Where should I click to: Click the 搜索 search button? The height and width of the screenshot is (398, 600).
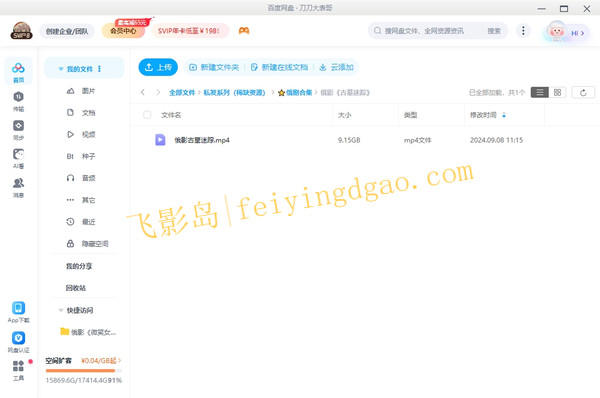point(494,31)
